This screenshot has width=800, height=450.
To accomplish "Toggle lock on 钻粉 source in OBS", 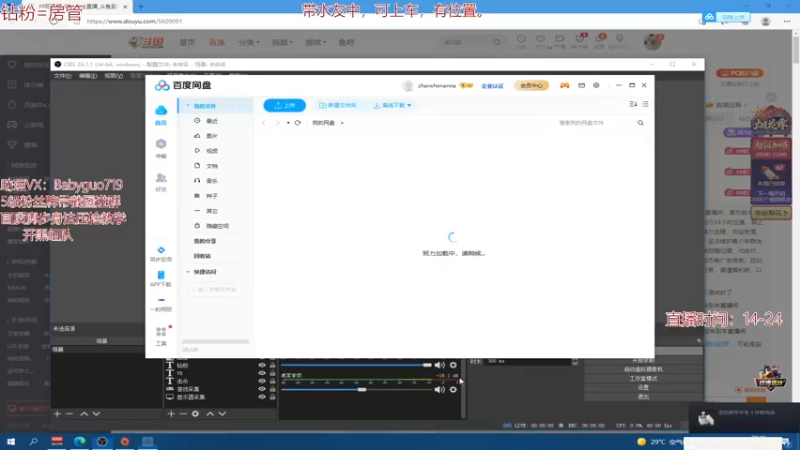I will pyautogui.click(x=272, y=365).
